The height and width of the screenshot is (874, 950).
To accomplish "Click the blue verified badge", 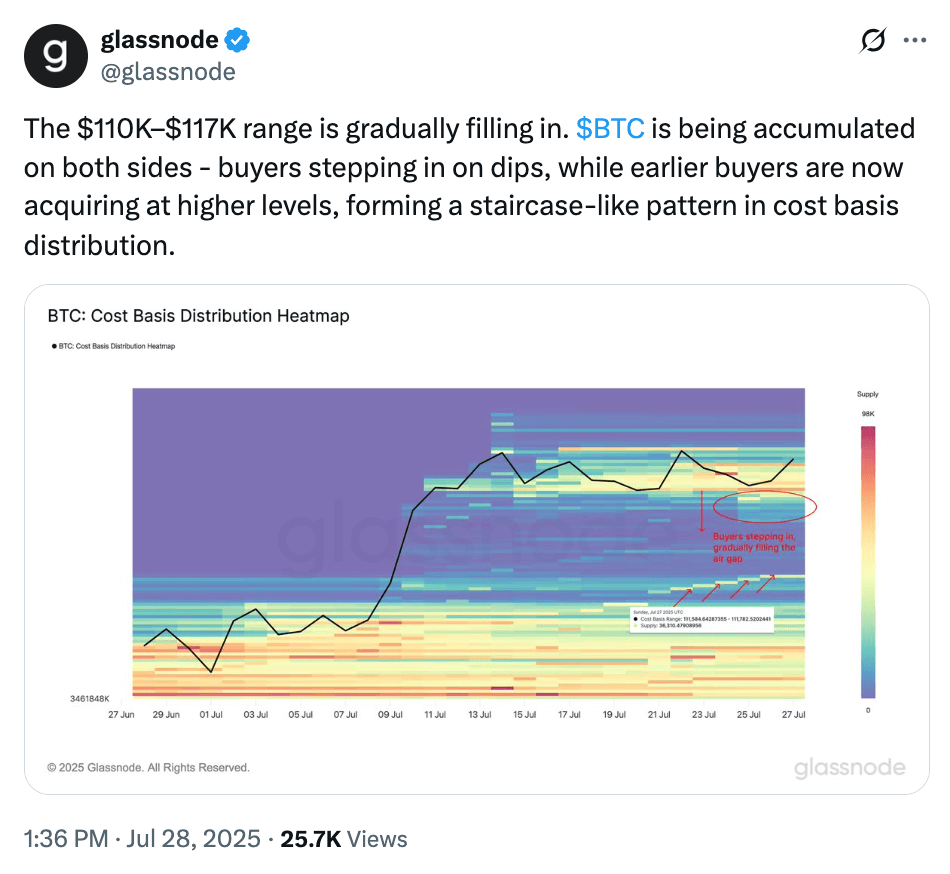I will click(237, 40).
